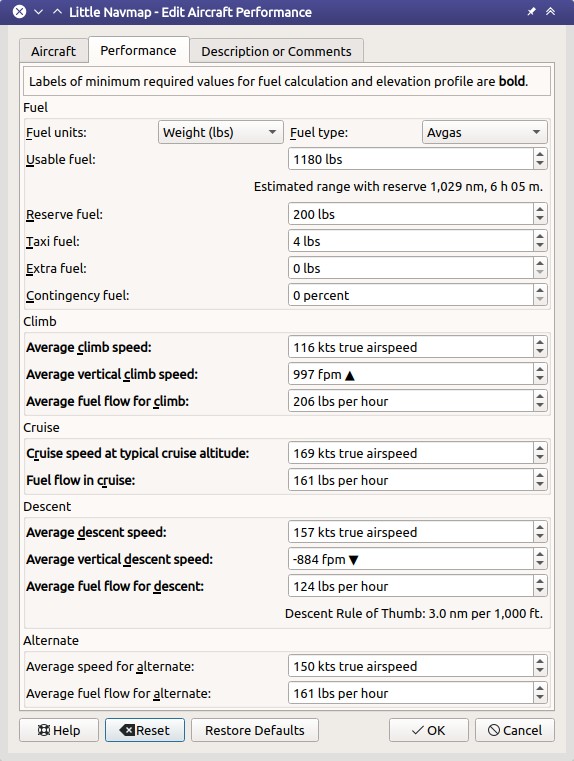Switch to the Description or Comments tab
Viewport: 574px width, 761px height.
276,51
